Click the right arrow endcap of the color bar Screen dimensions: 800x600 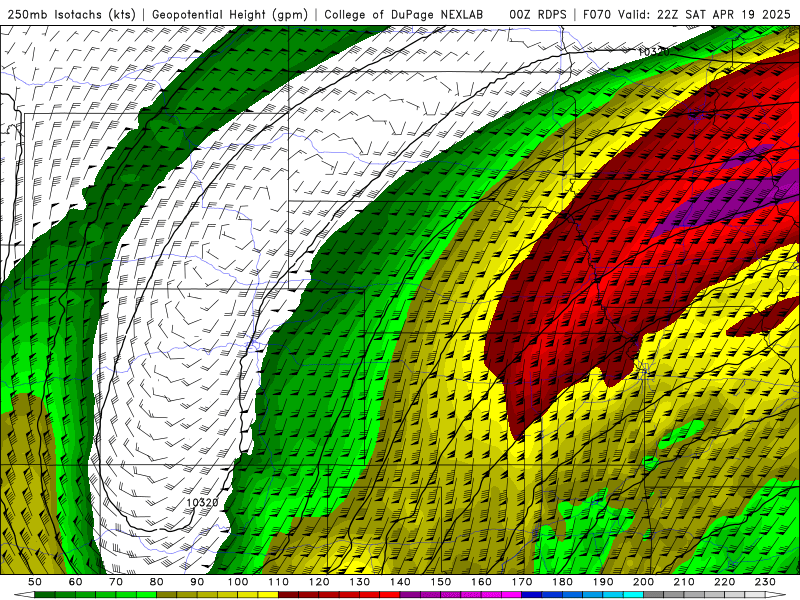click(x=775, y=595)
